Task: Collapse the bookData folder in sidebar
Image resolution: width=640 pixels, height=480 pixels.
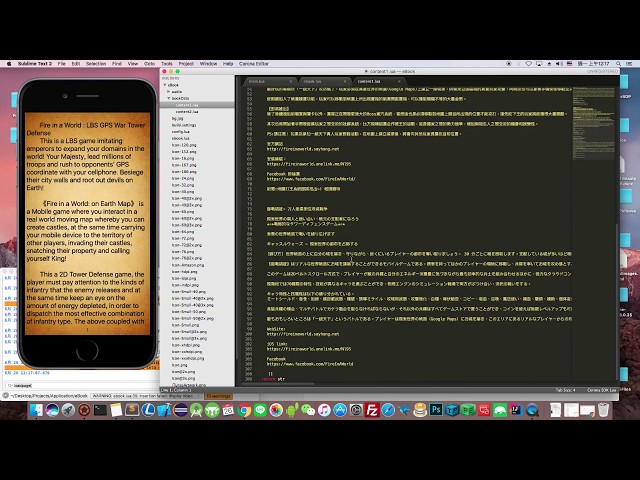Action: [x=168, y=98]
